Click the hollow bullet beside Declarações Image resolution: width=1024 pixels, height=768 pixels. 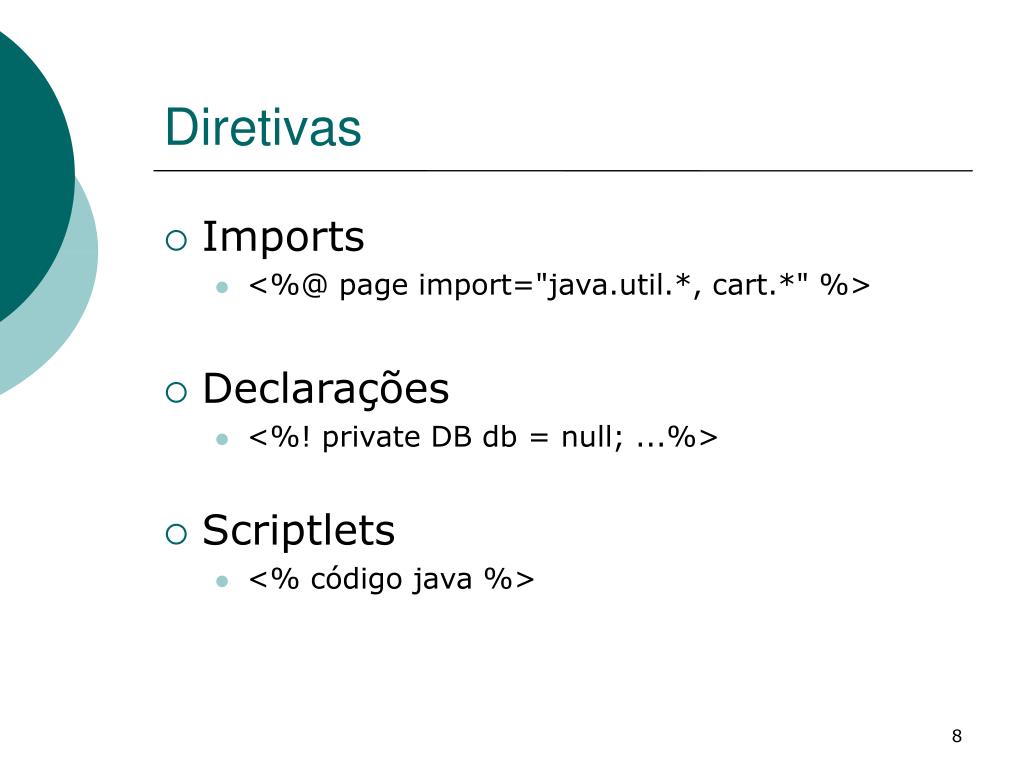pos(176,392)
